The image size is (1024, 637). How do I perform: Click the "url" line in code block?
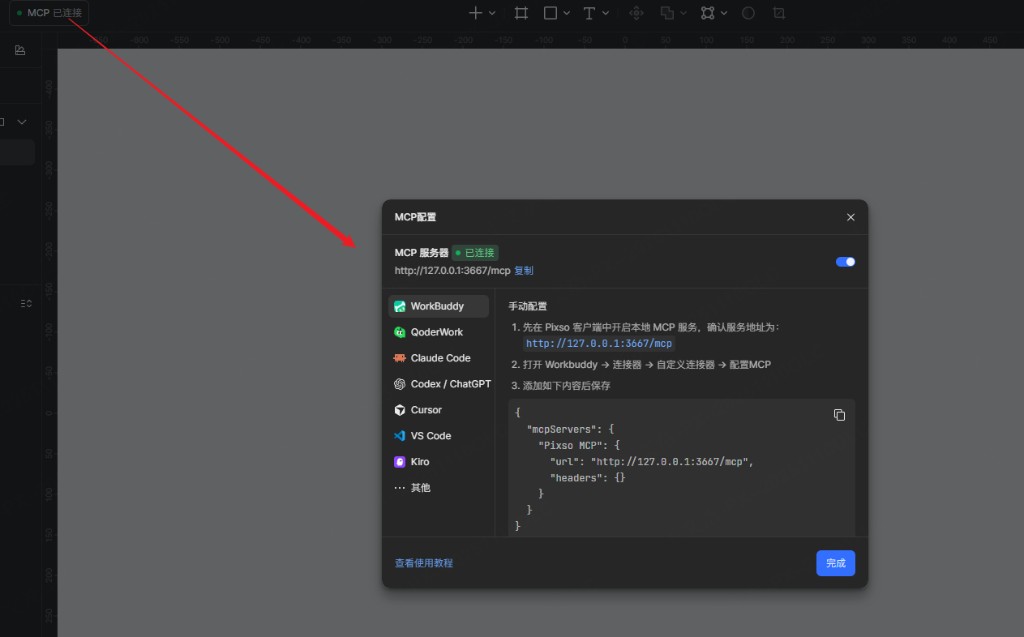[651, 462]
